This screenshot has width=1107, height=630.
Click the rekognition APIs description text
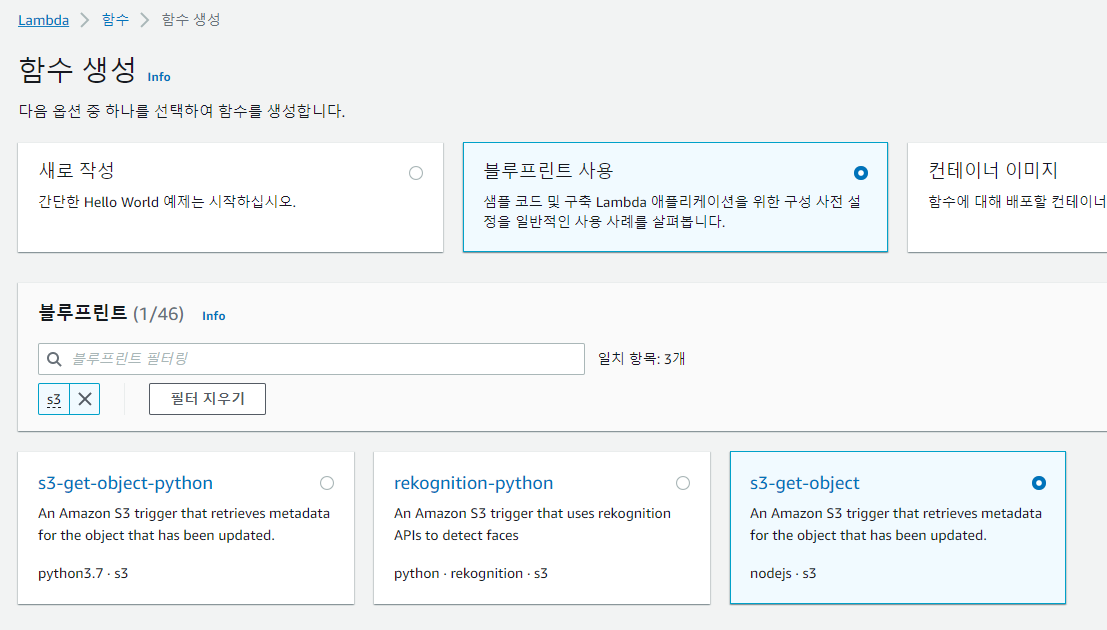tap(532, 525)
